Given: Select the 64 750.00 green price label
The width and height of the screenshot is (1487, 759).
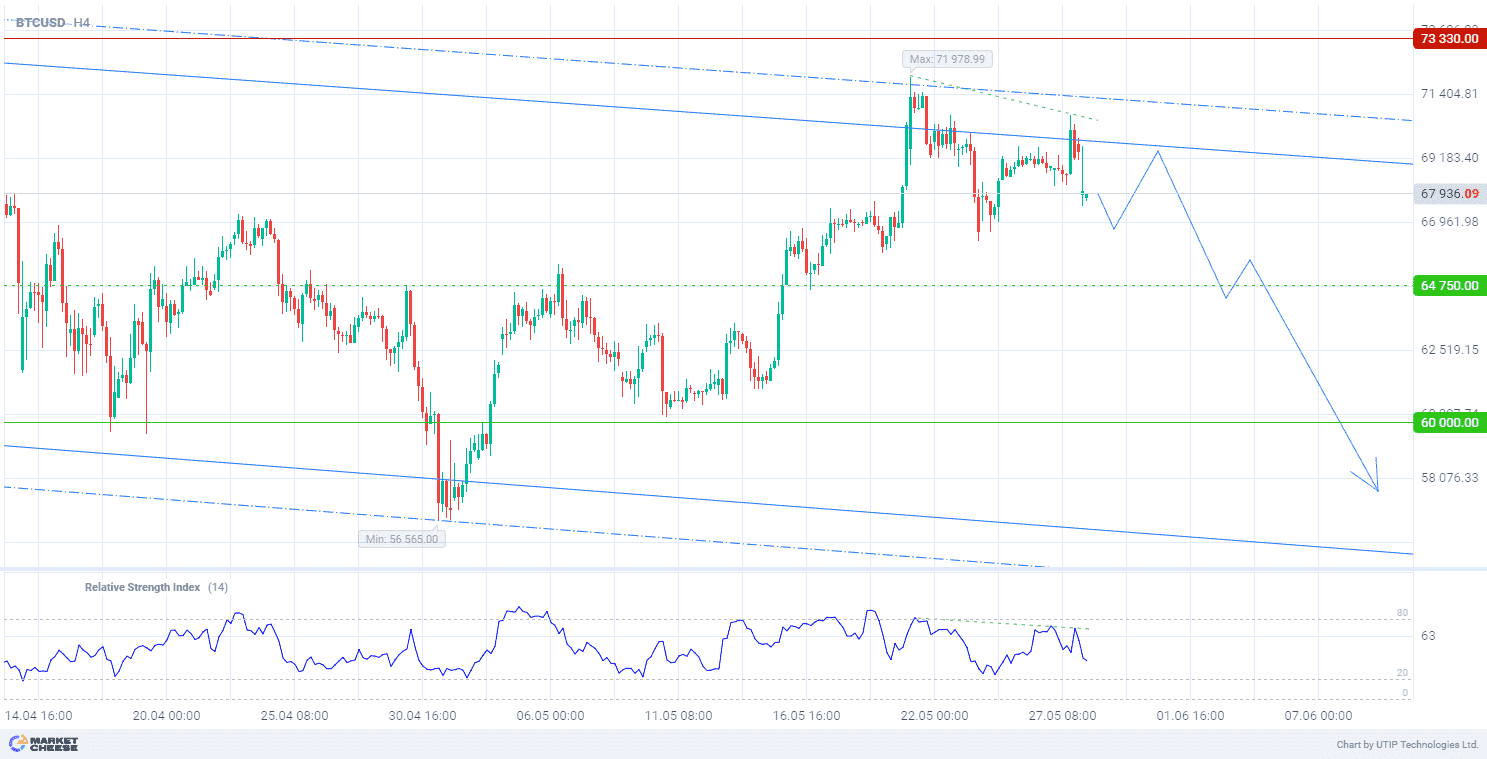Looking at the screenshot, I should pyautogui.click(x=1449, y=286).
